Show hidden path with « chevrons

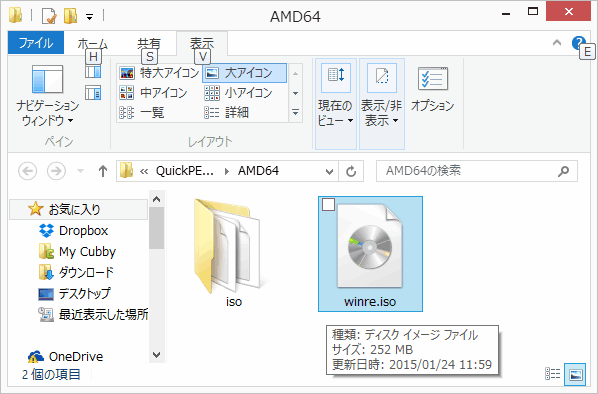tap(144, 171)
